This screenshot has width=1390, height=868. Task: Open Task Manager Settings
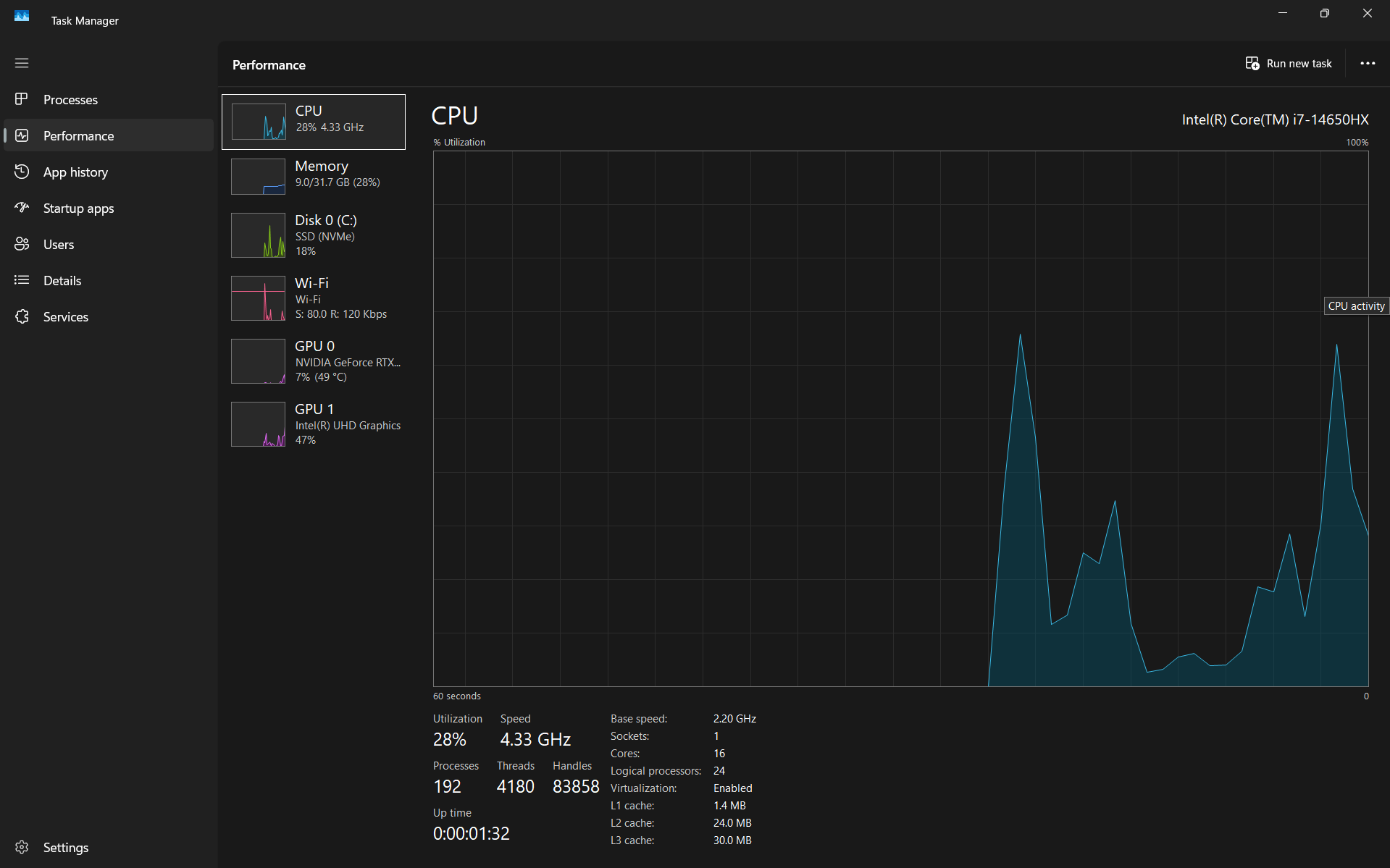pos(109,847)
